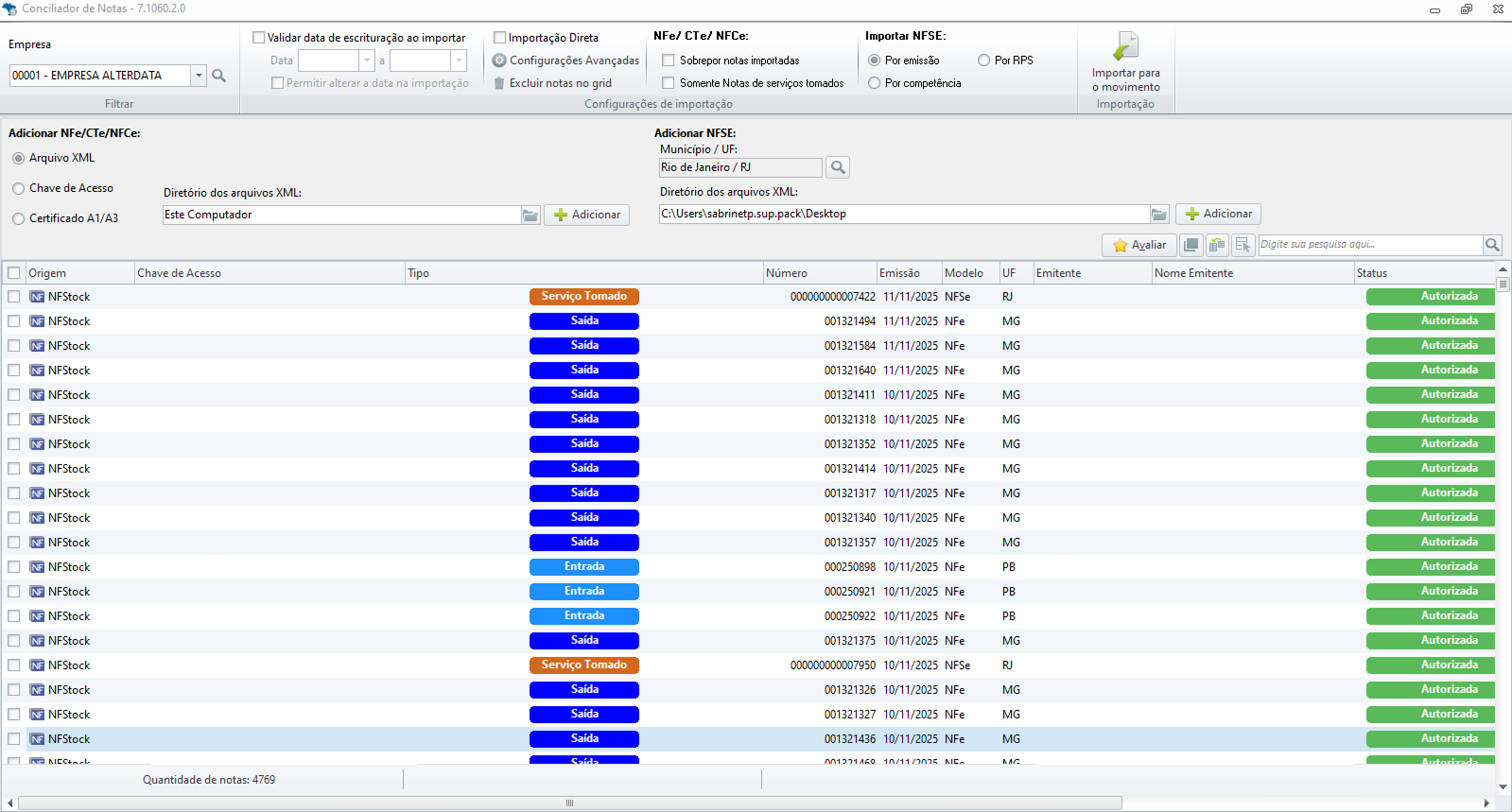Select the Por competência radio option
The width and height of the screenshot is (1512, 812).
click(875, 83)
